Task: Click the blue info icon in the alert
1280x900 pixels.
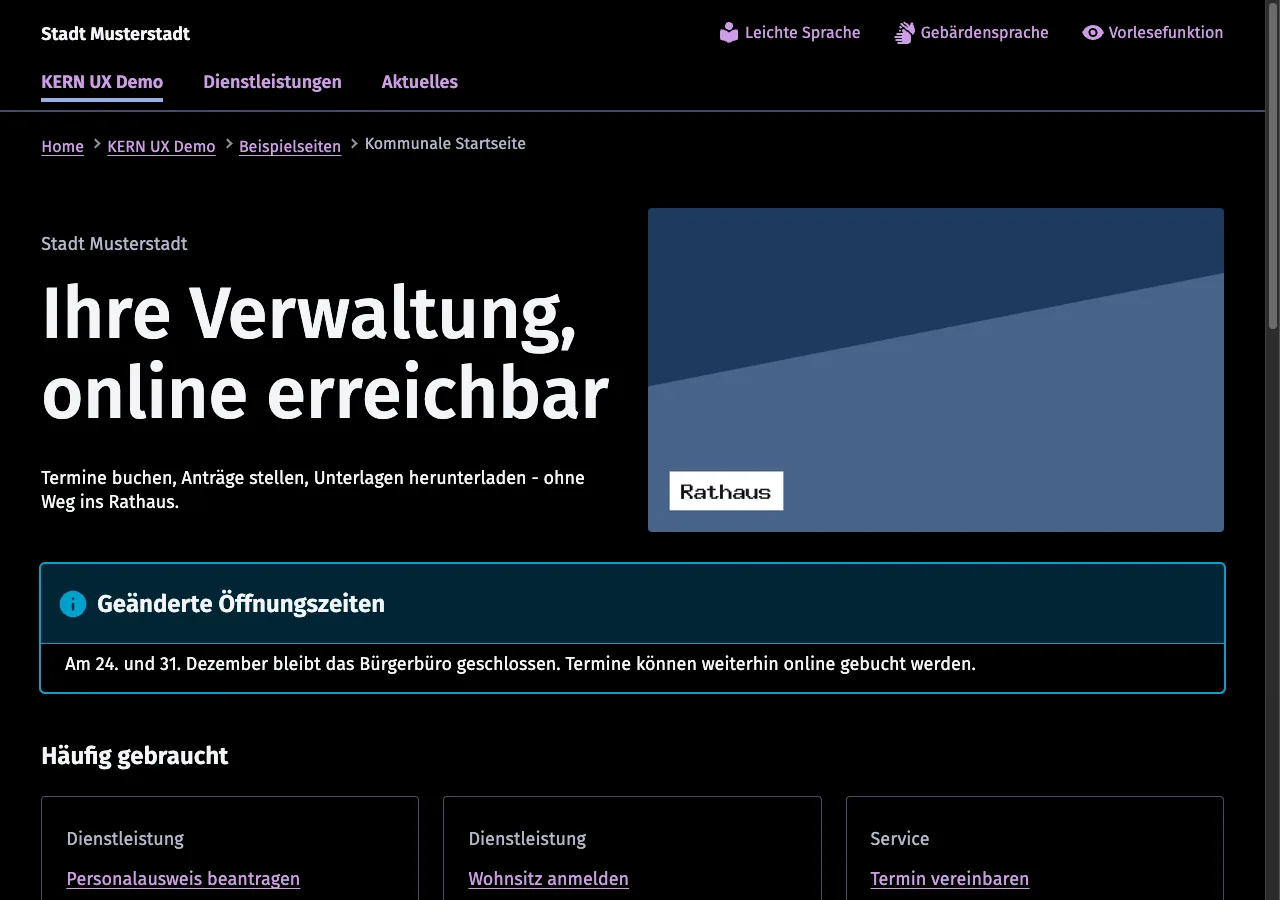Action: click(x=73, y=604)
